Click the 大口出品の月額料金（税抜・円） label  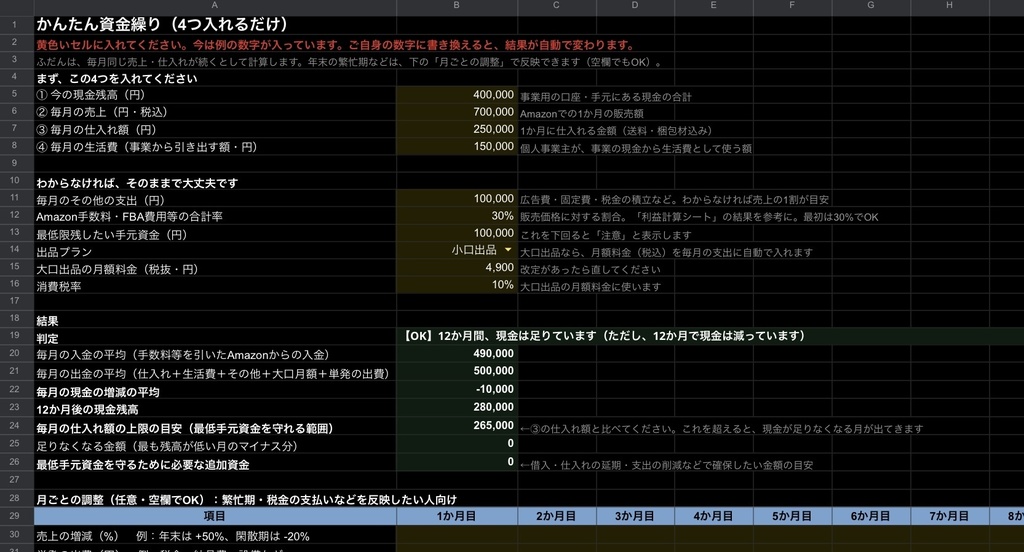117,269
